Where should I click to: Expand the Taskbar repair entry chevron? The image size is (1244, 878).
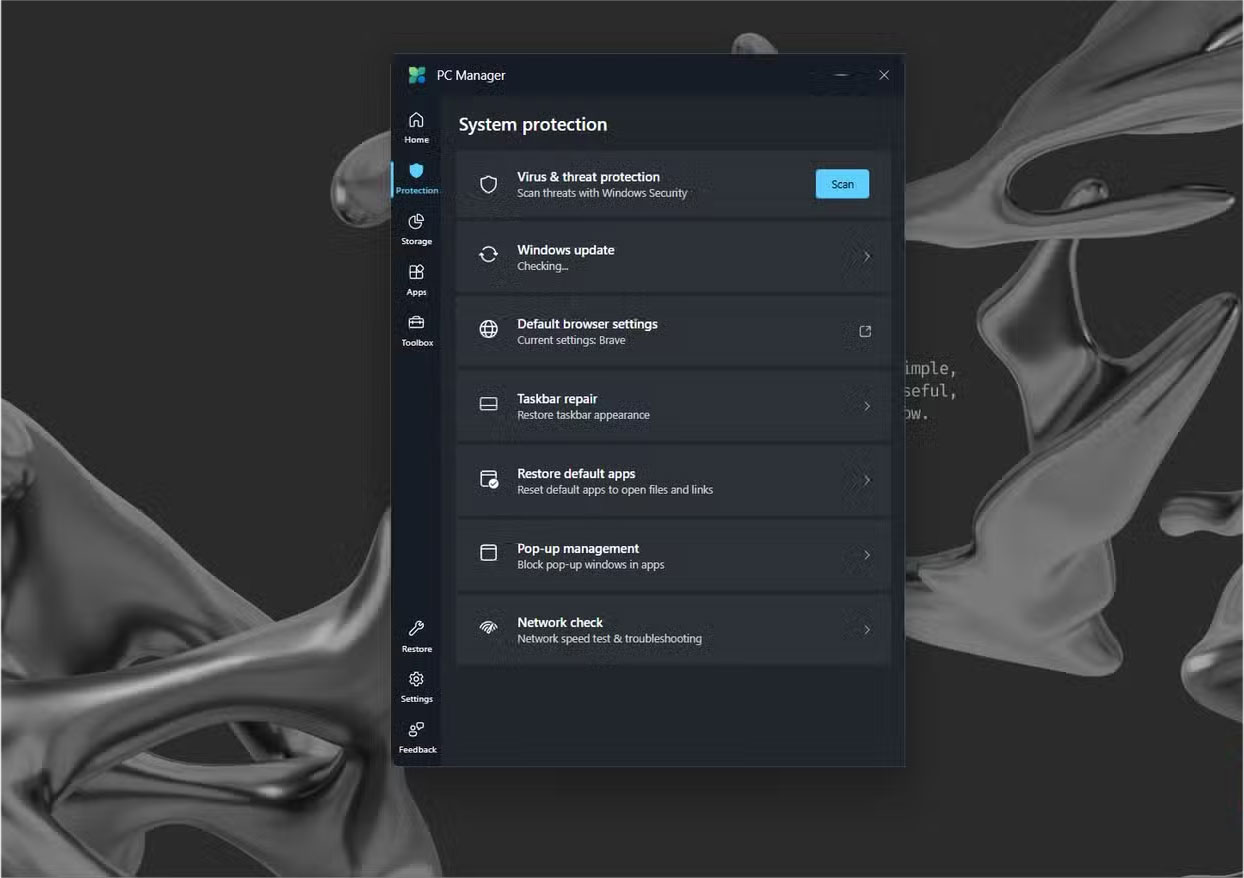866,405
